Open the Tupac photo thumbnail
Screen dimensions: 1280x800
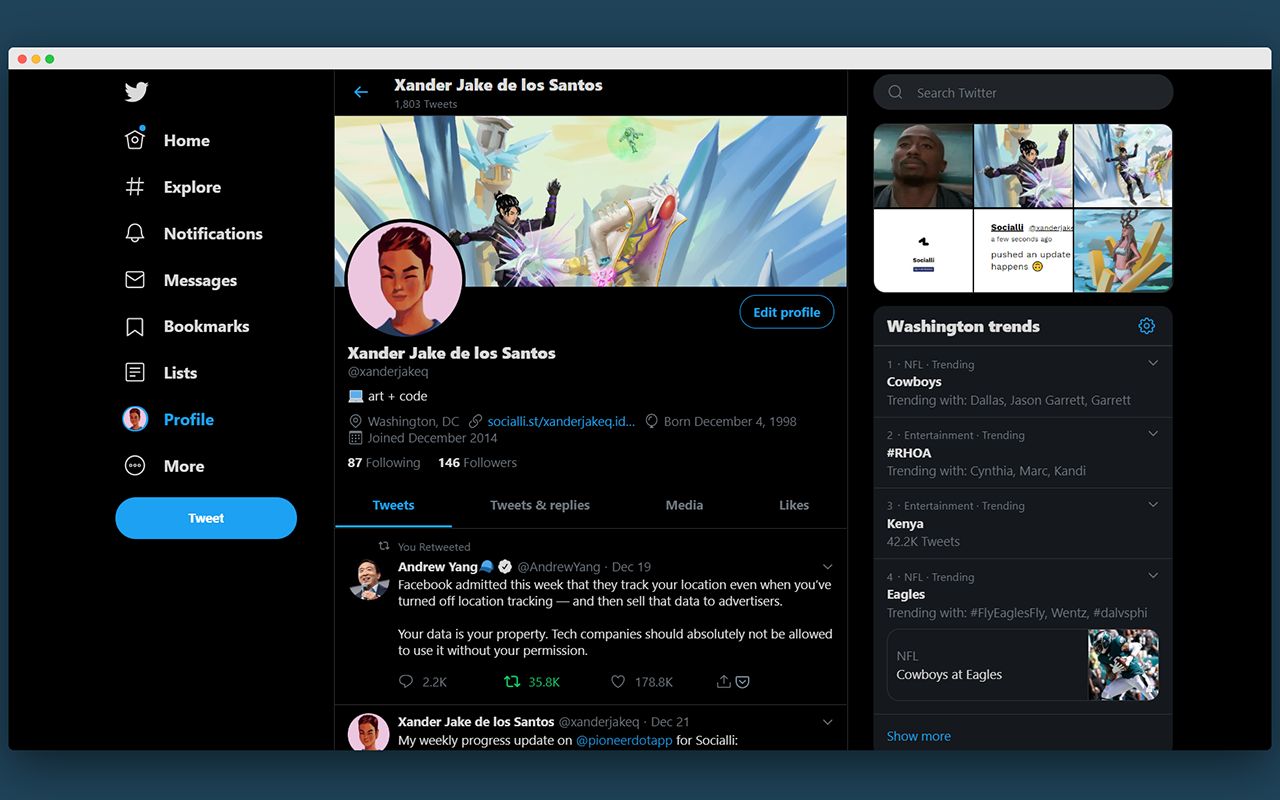(923, 166)
